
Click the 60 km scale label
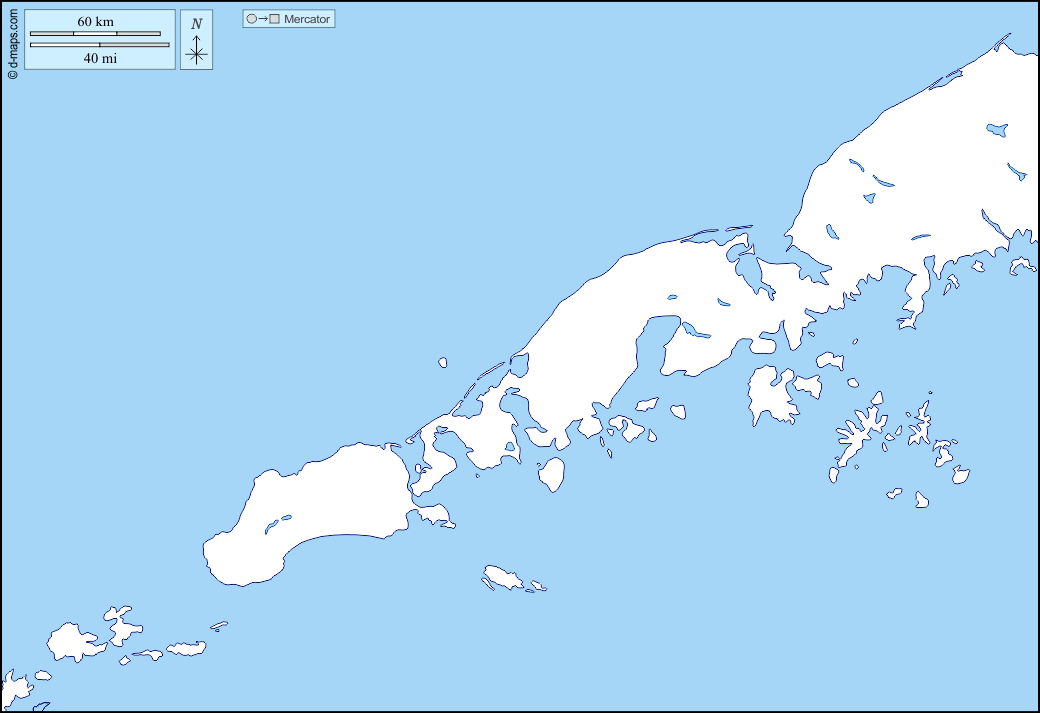(95, 21)
